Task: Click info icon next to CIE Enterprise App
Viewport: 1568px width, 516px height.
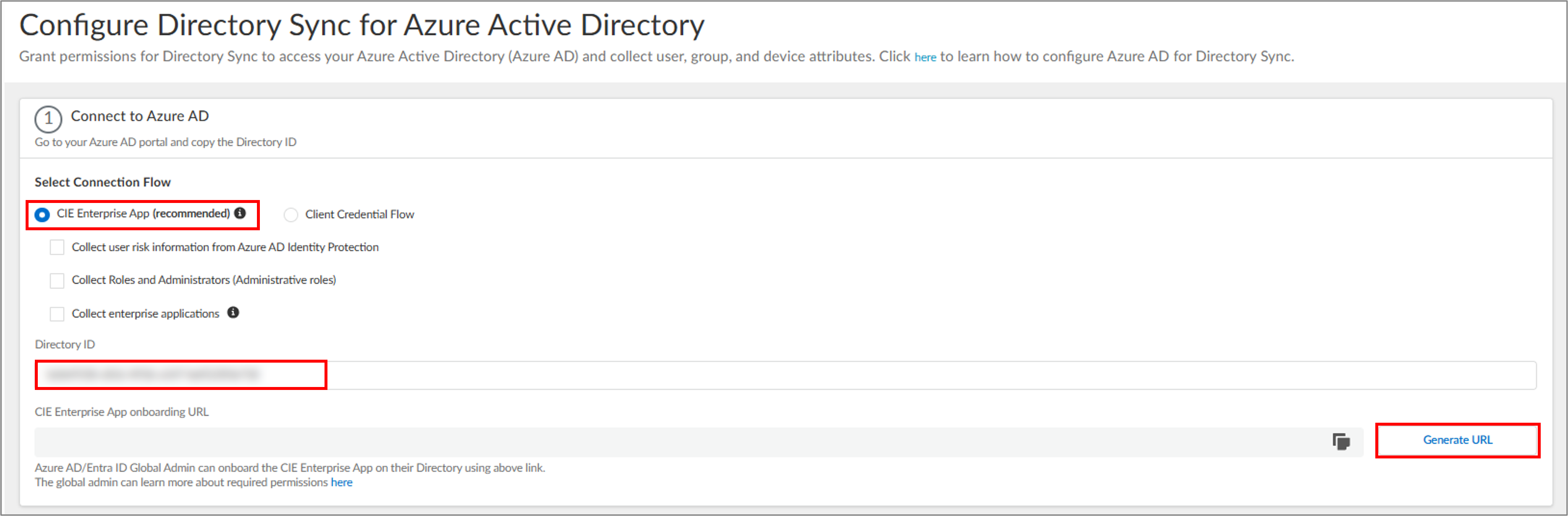Action: [x=241, y=213]
